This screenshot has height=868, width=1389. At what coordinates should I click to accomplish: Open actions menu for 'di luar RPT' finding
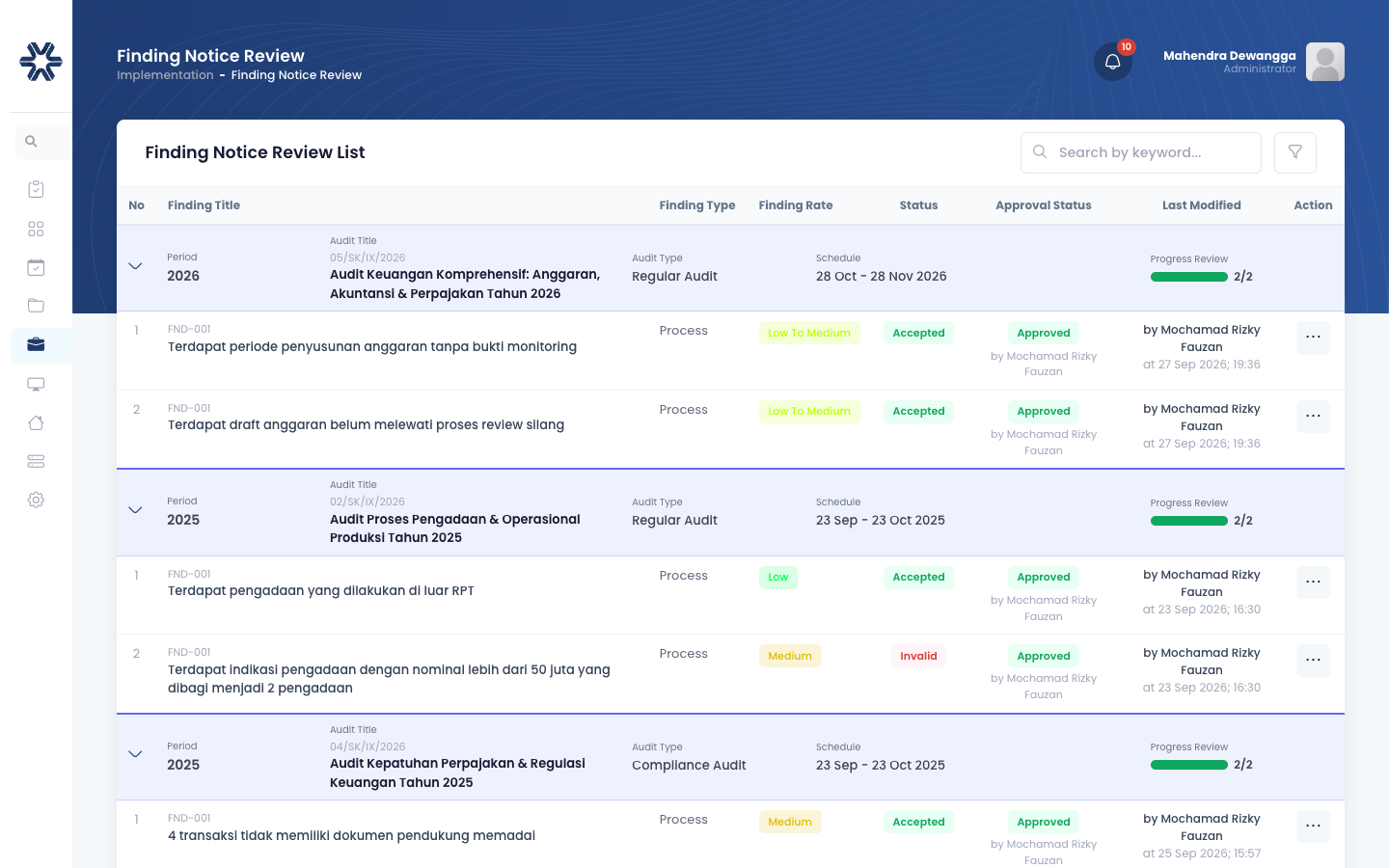pyautogui.click(x=1313, y=583)
